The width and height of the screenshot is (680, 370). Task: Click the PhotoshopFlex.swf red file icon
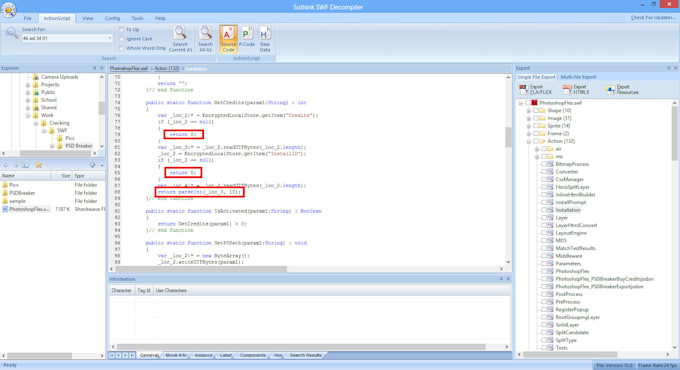coord(534,103)
